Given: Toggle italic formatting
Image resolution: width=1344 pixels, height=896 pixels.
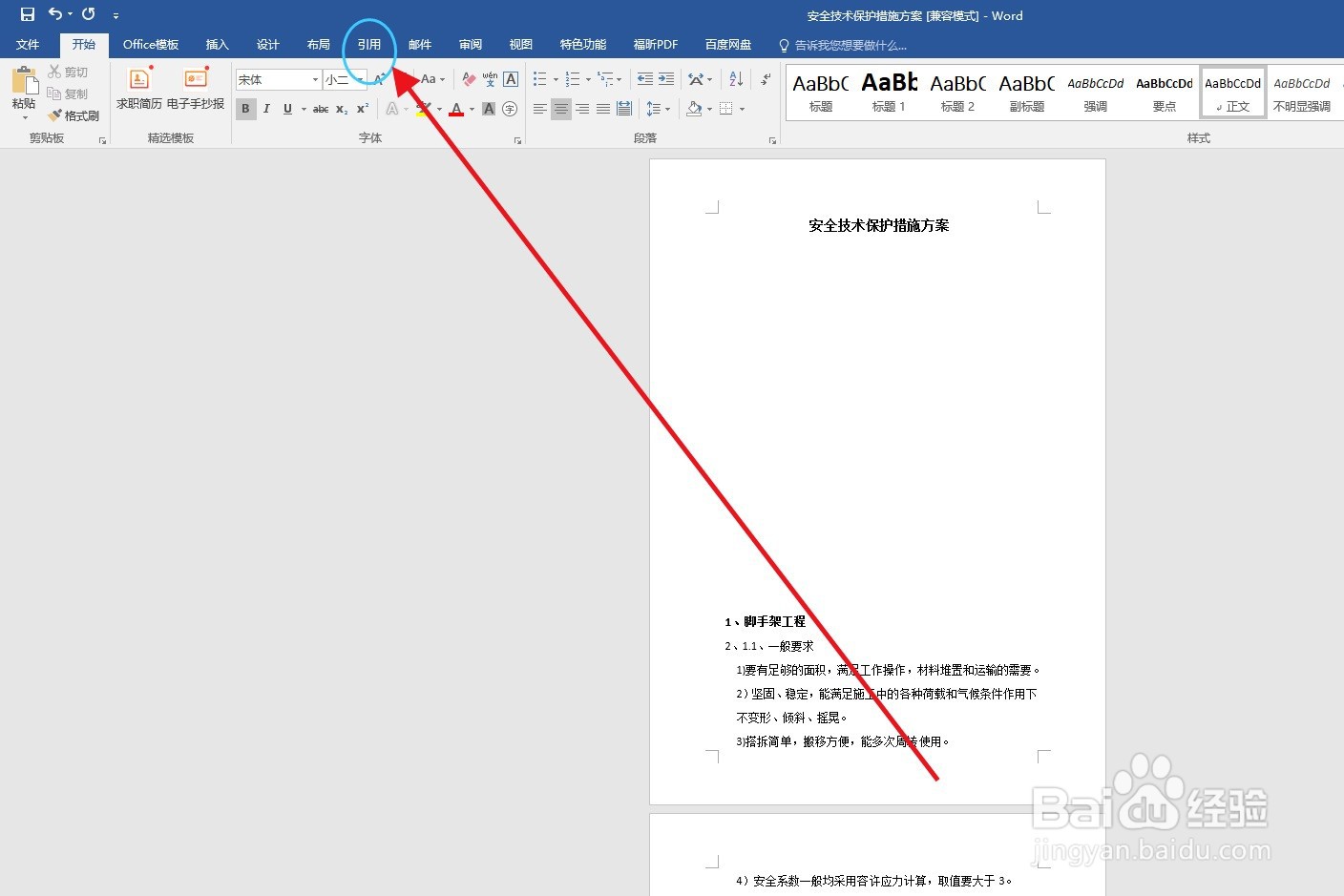Looking at the screenshot, I should [266, 108].
